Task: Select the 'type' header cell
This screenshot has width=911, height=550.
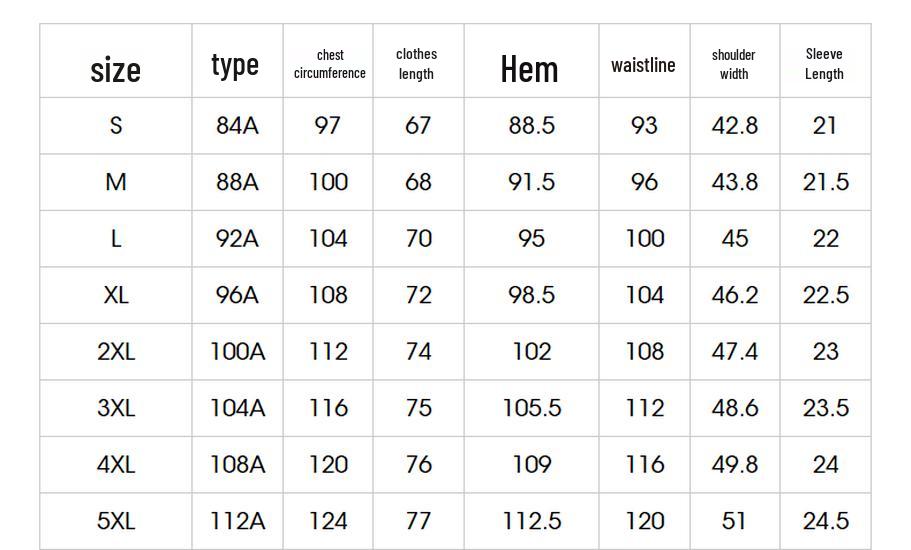Action: 235,66
